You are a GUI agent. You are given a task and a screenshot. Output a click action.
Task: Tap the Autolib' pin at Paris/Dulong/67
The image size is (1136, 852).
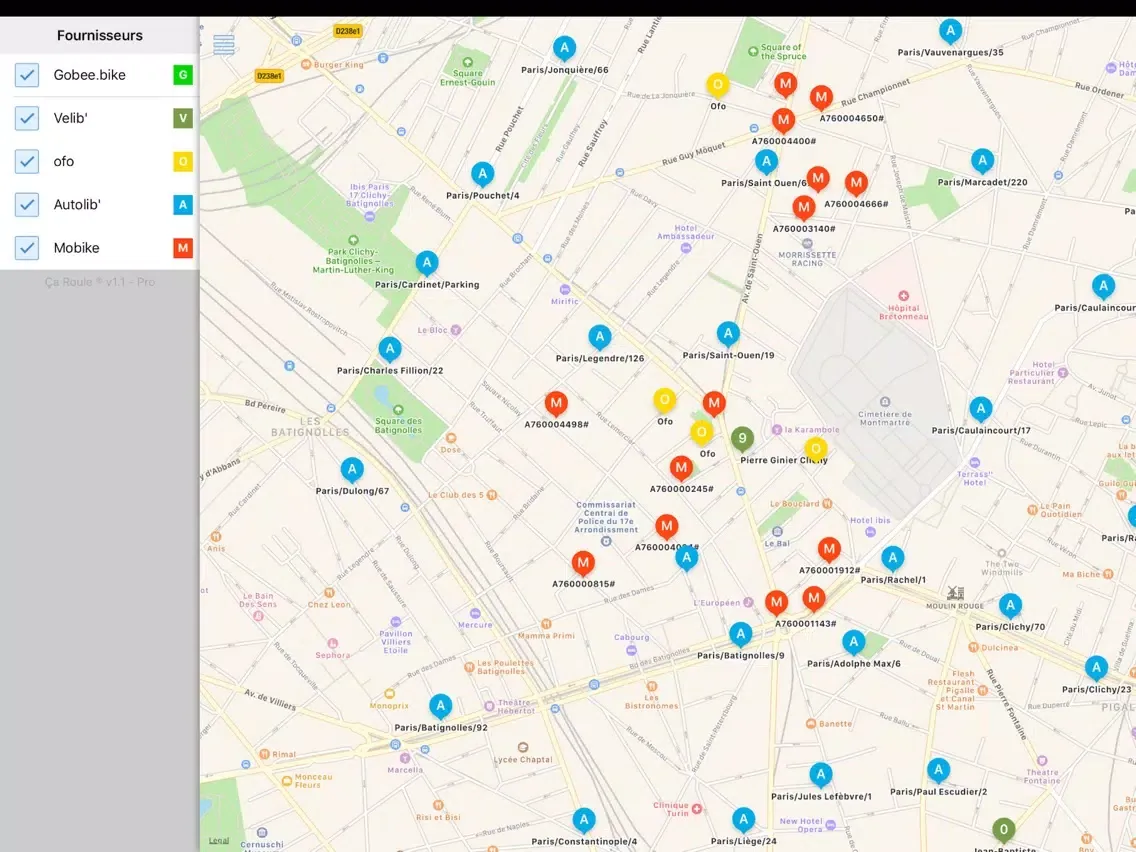(x=352, y=470)
